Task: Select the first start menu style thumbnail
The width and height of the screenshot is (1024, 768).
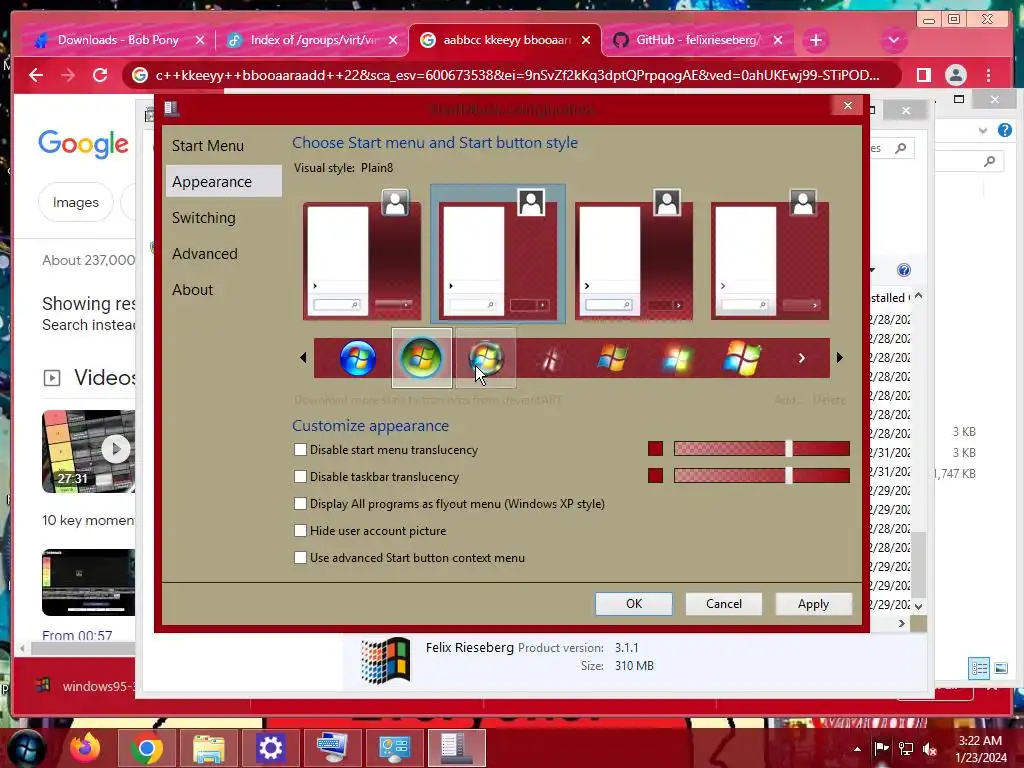Action: [x=362, y=254]
